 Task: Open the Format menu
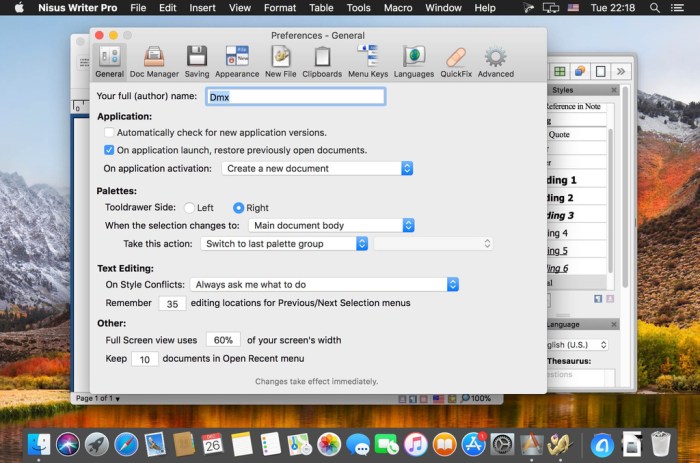pyautogui.click(x=280, y=8)
